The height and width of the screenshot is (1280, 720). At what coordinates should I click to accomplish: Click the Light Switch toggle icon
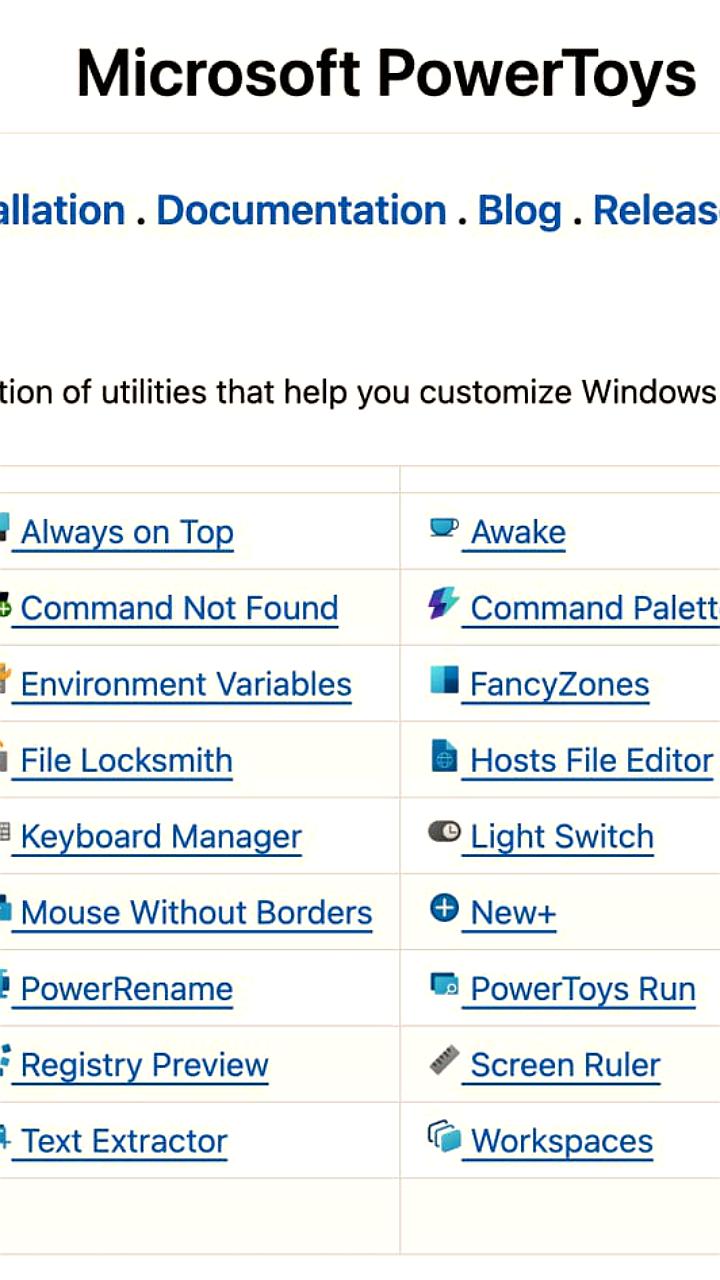click(x=444, y=832)
